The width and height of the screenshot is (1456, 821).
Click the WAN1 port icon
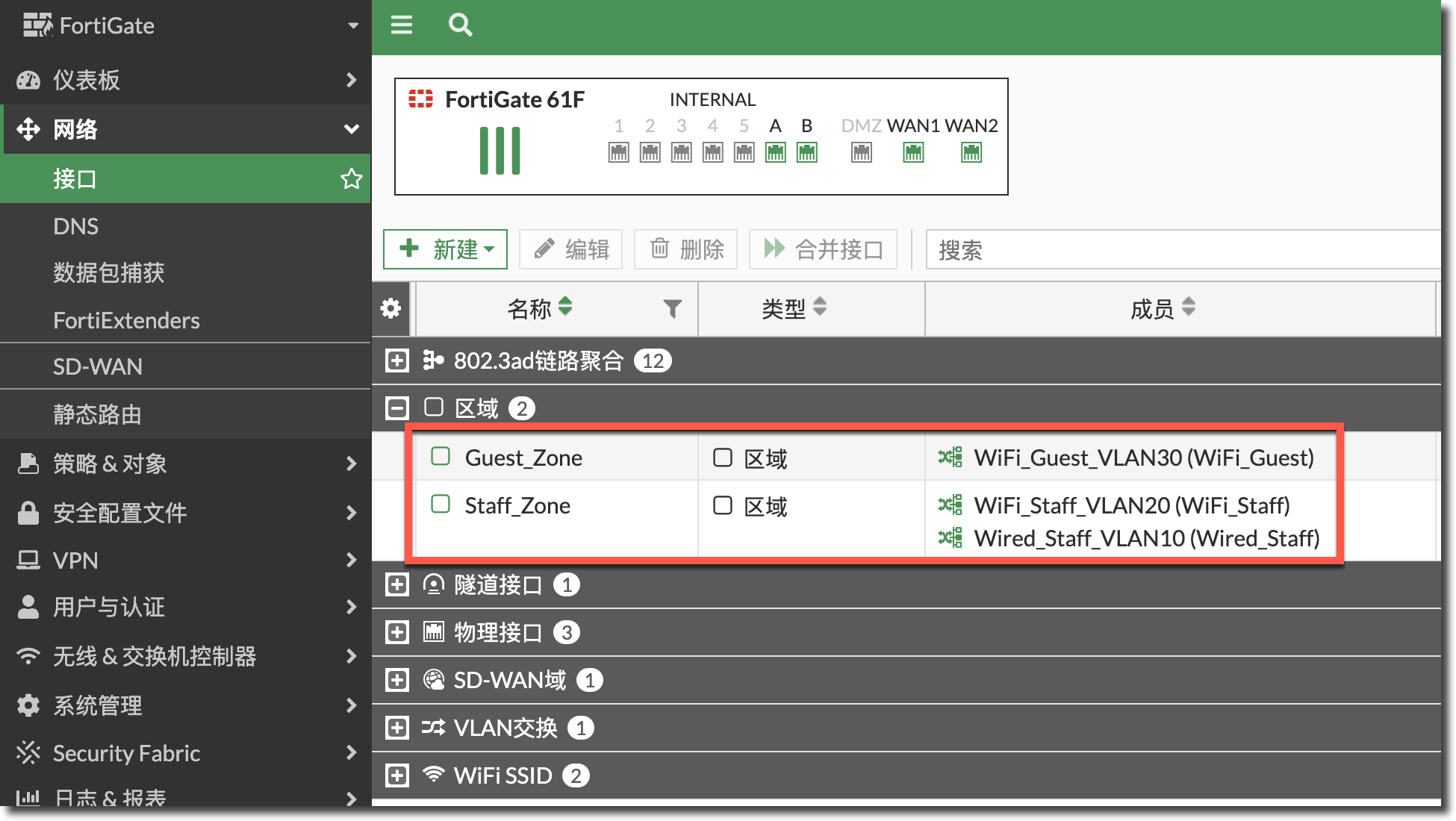coord(913,153)
